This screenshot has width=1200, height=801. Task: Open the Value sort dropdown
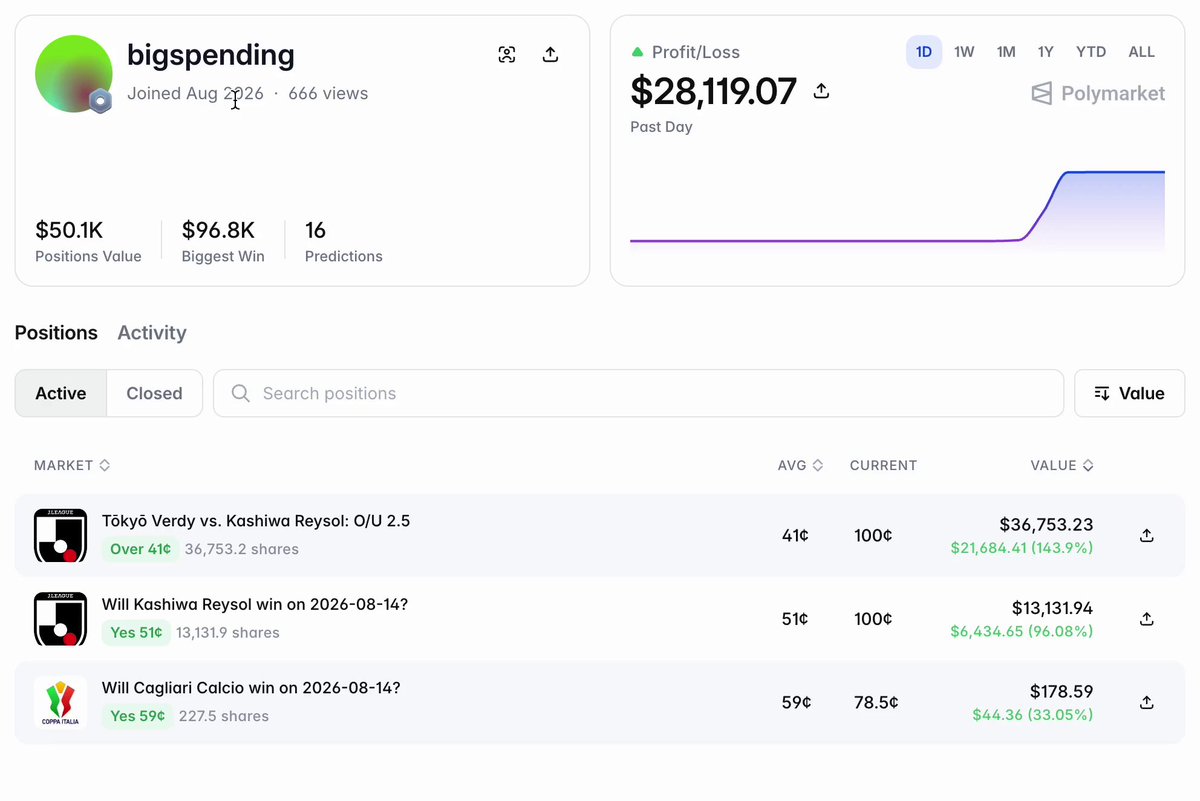(1129, 393)
